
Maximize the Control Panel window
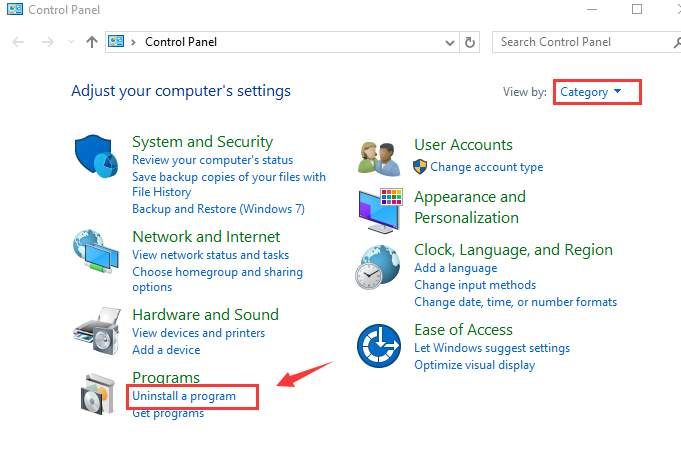[637, 10]
